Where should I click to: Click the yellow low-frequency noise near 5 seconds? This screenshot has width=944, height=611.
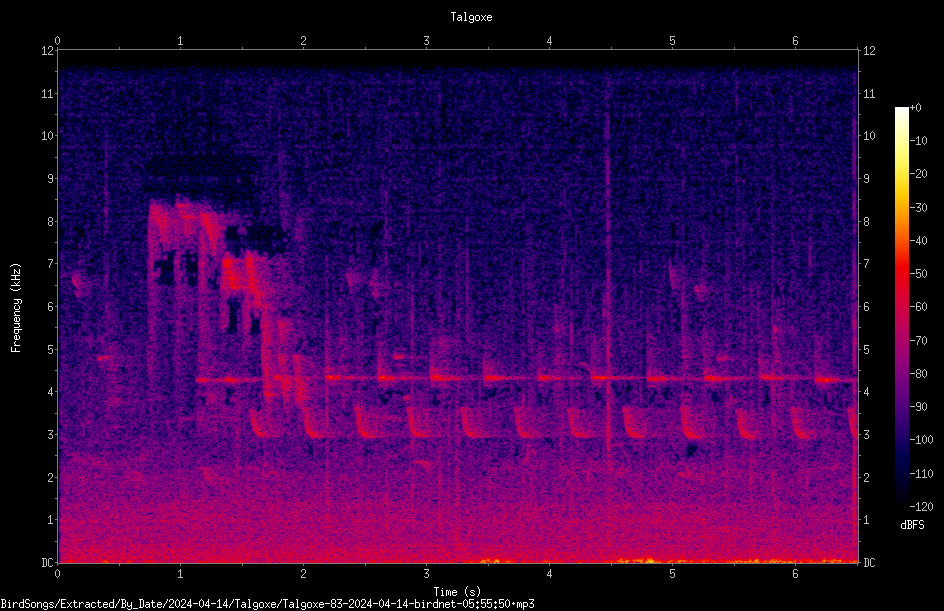[x=647, y=561]
